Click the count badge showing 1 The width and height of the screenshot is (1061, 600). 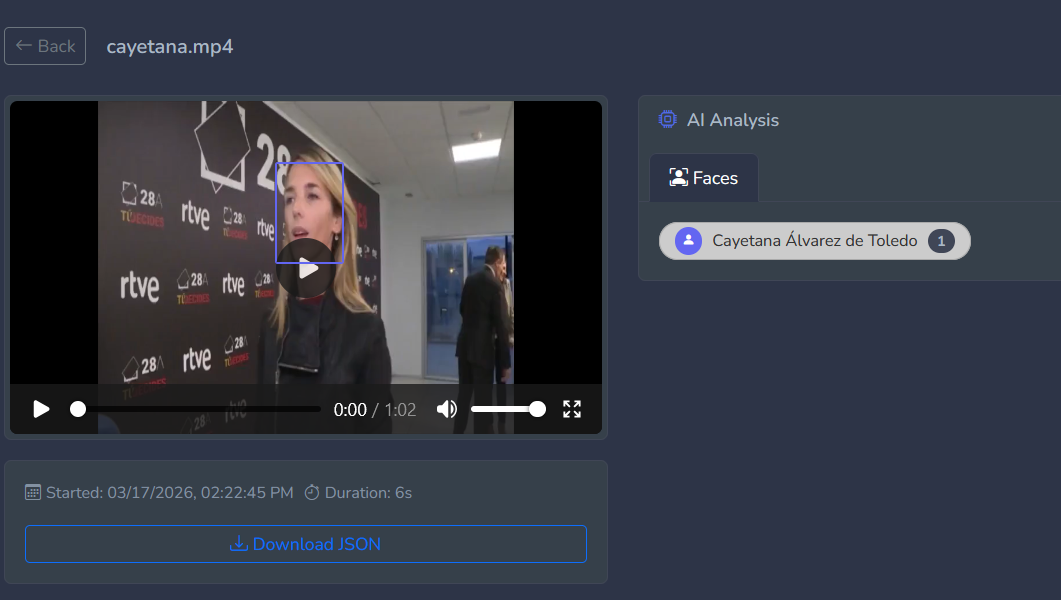point(941,241)
